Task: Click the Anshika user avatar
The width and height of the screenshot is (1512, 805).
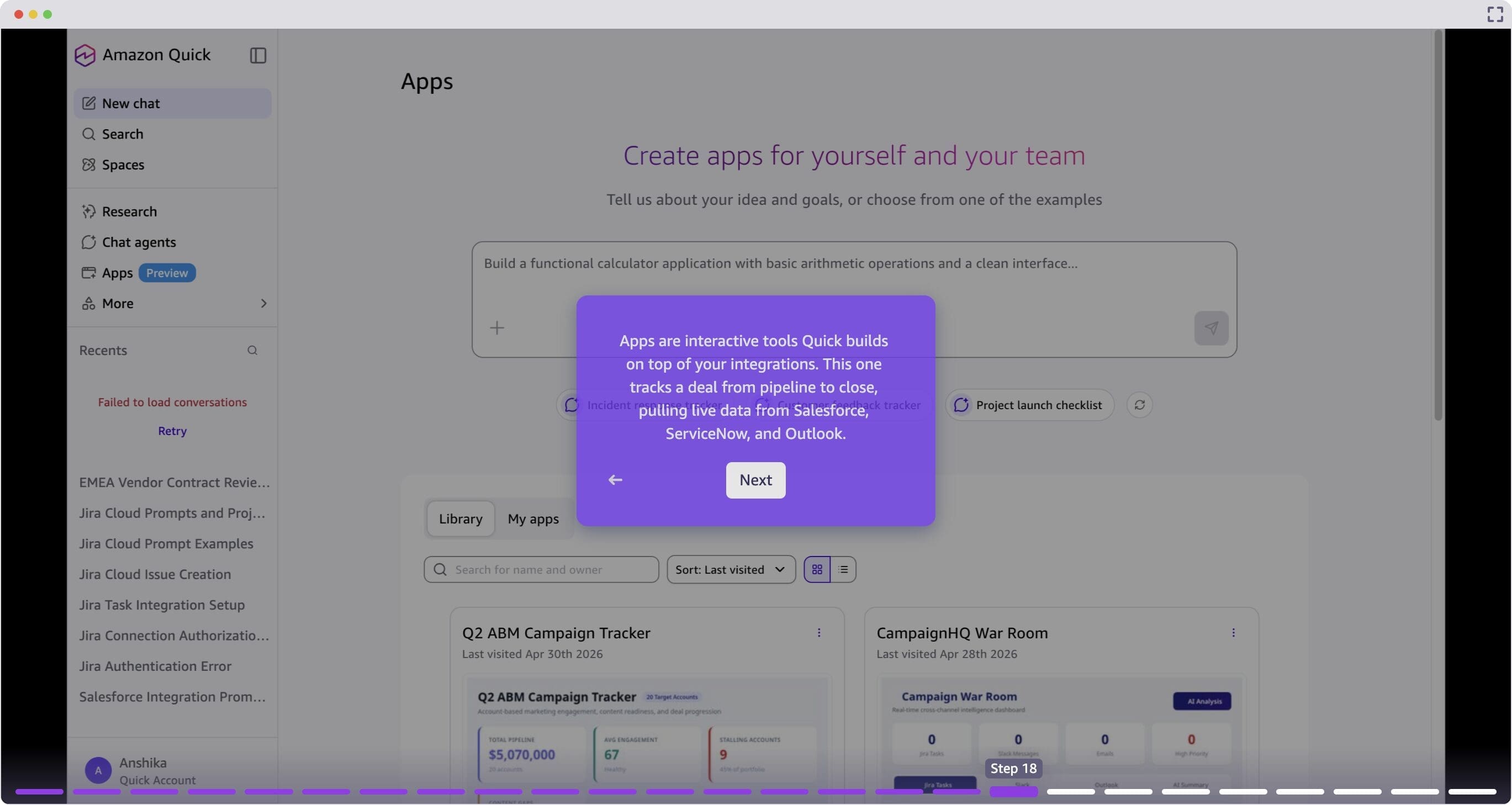Action: (x=98, y=770)
